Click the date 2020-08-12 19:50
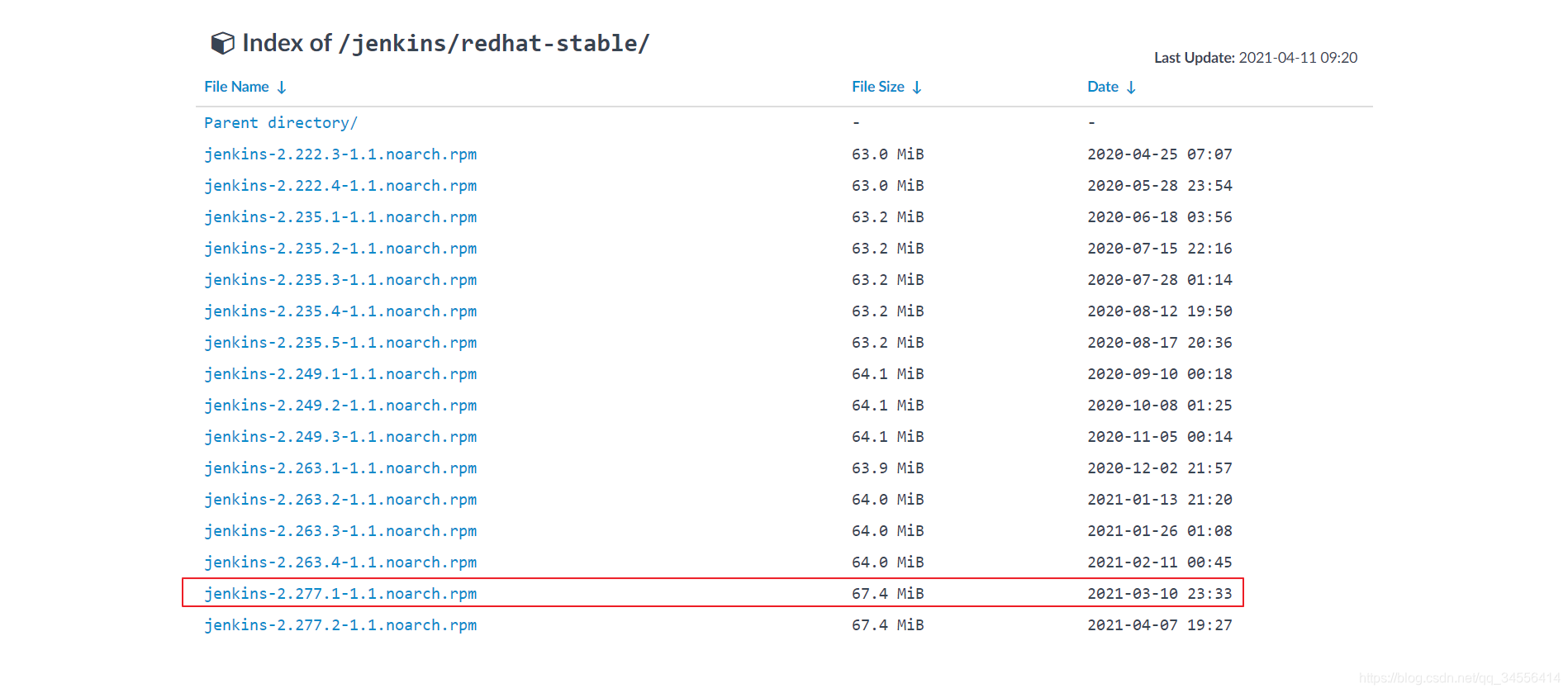The image size is (1568, 693). click(x=1160, y=311)
